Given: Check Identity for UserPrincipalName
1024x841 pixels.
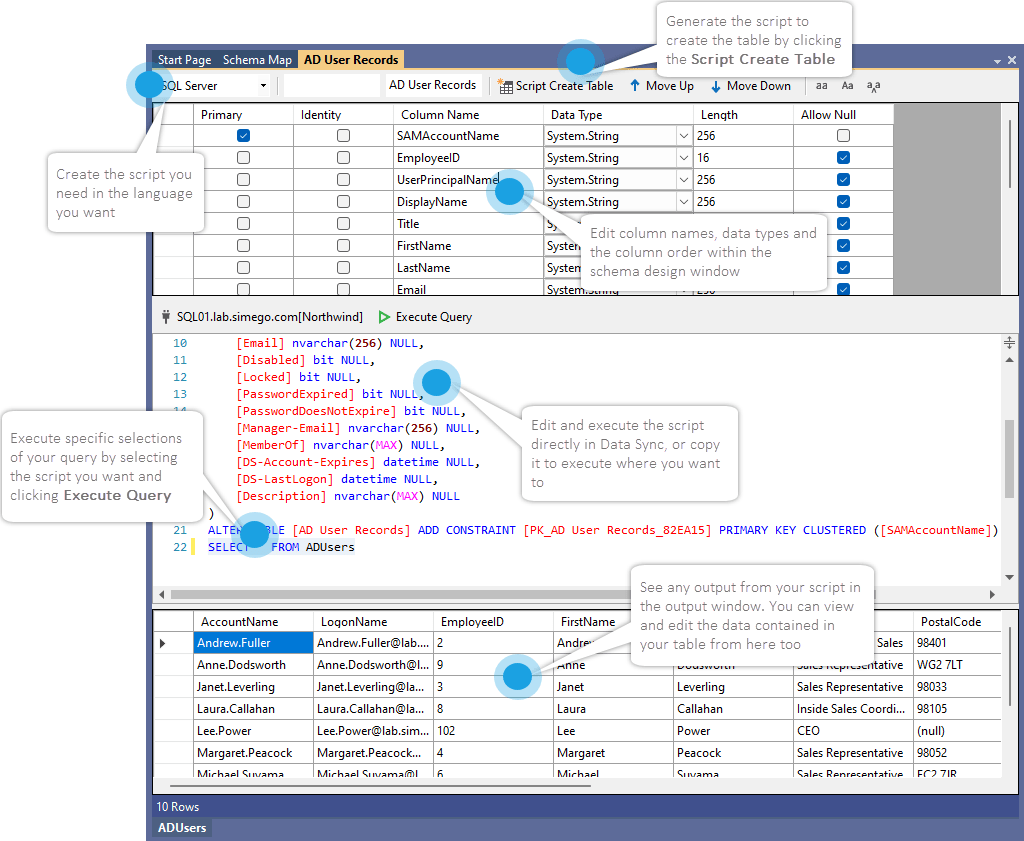Looking at the screenshot, I should click(344, 180).
